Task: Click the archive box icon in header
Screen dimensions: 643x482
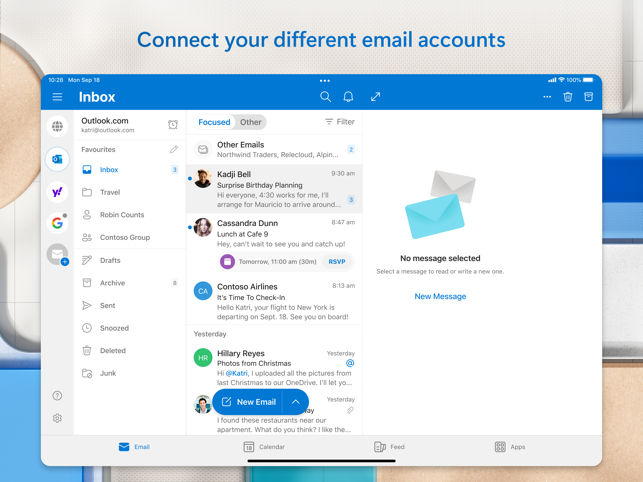Action: 588,97
